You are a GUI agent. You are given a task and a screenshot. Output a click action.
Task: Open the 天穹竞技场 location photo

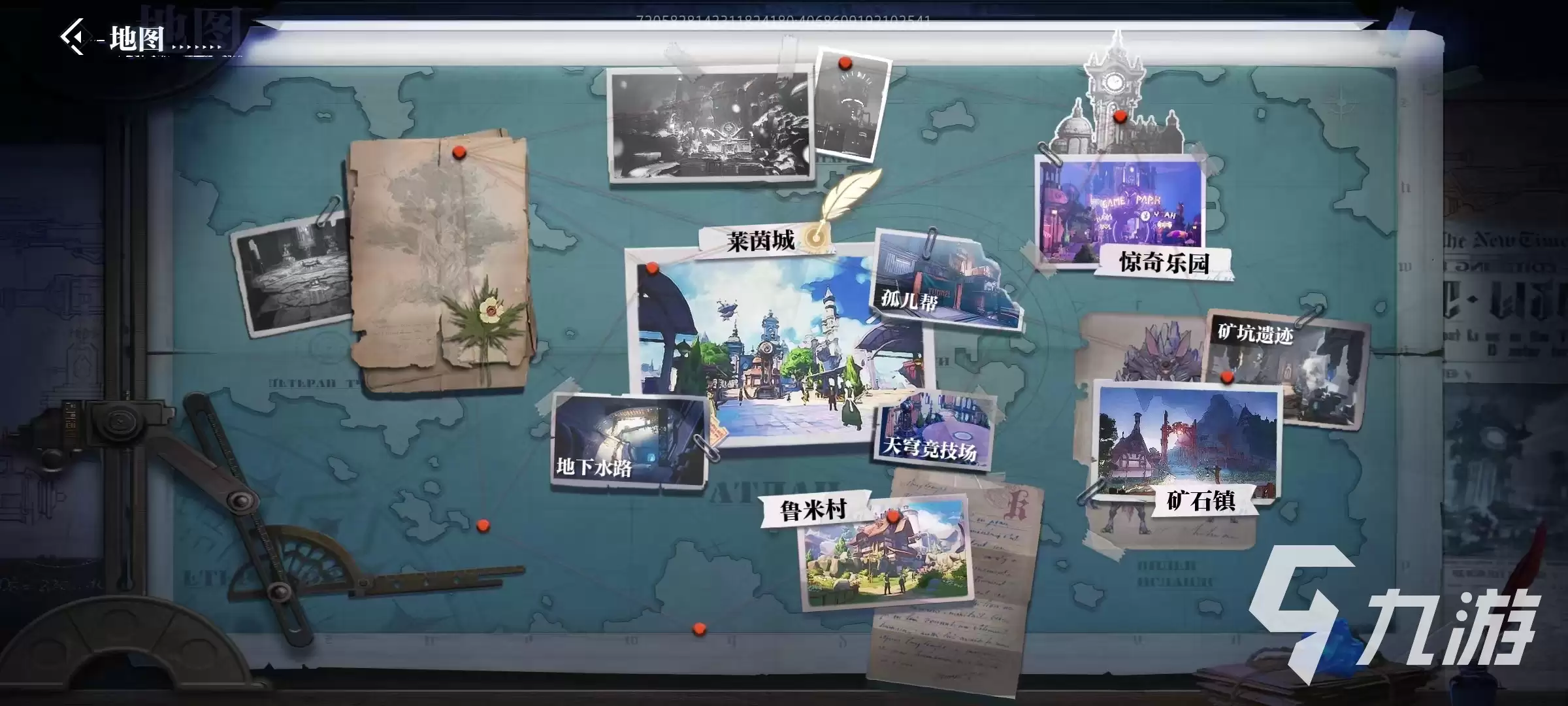(x=934, y=429)
